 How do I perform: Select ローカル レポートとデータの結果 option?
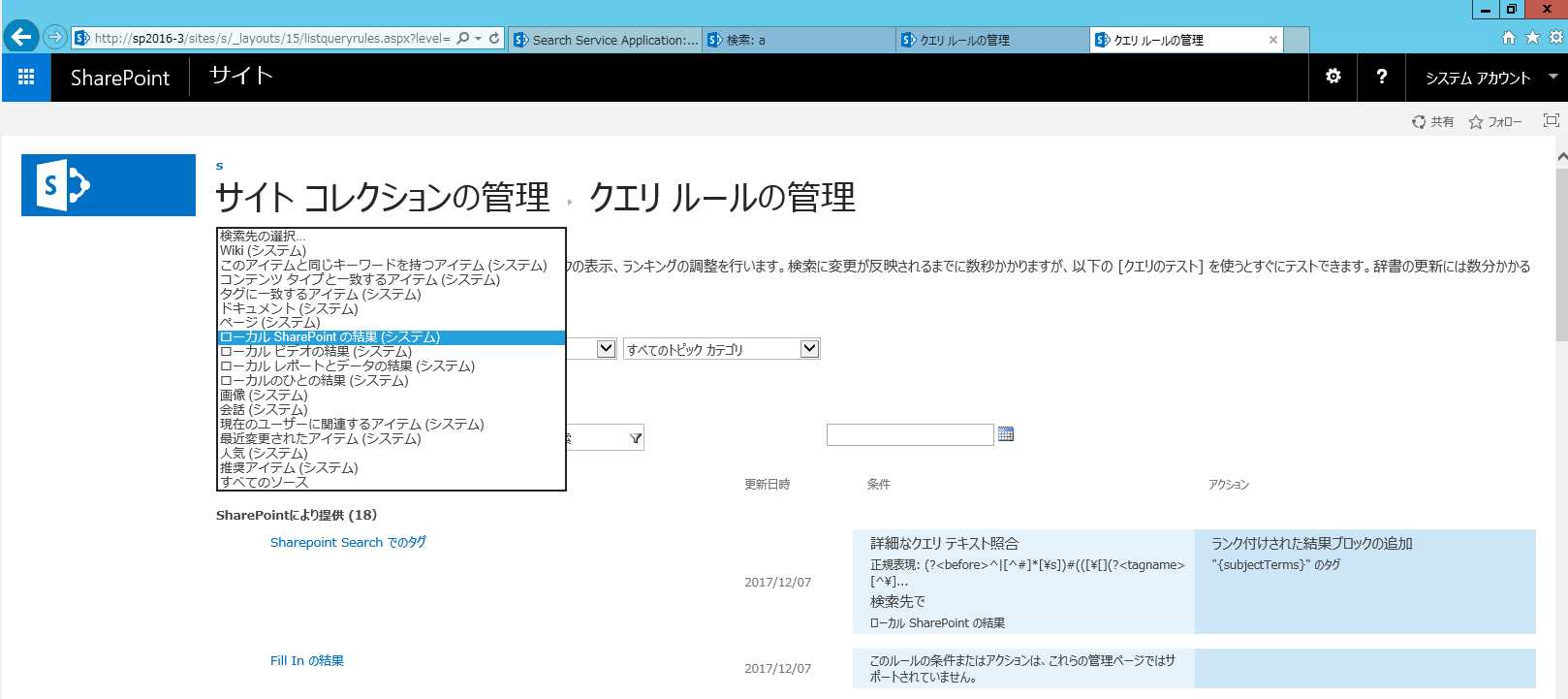pos(392,365)
